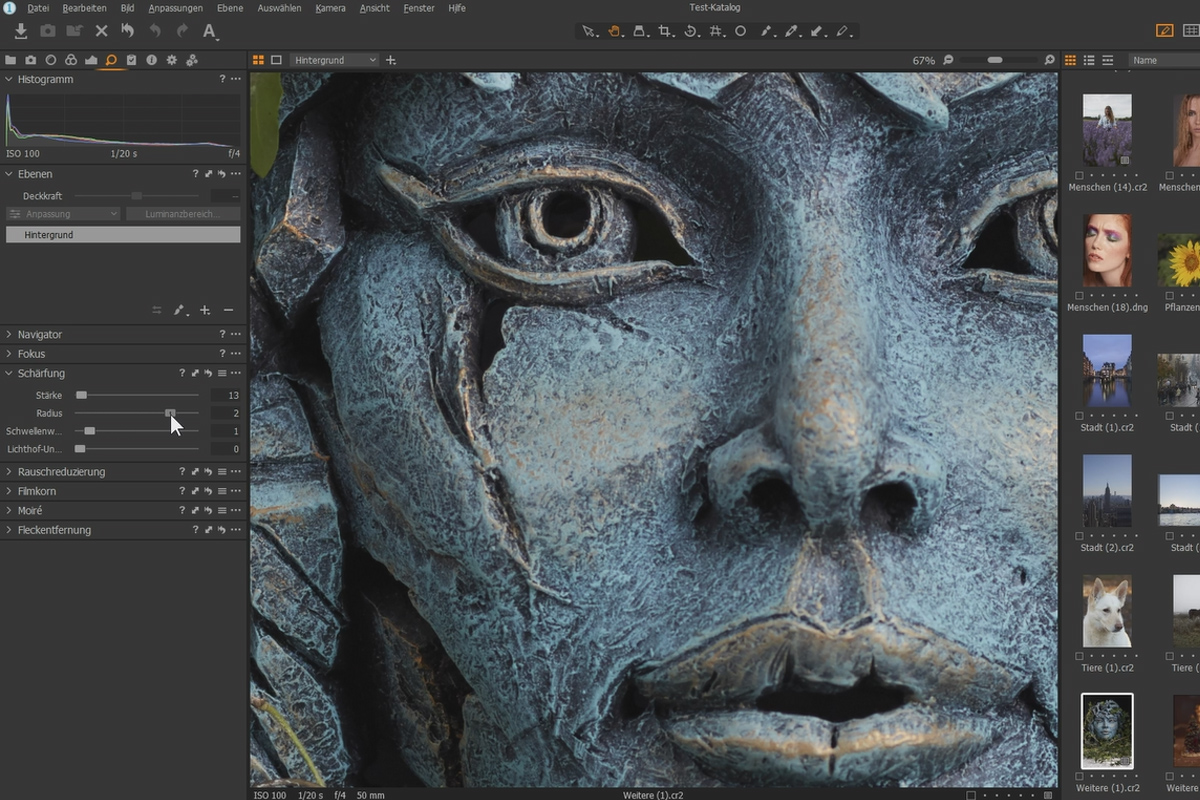Select the pointer Select cursor tool
The width and height of the screenshot is (1200, 800).
coord(590,31)
